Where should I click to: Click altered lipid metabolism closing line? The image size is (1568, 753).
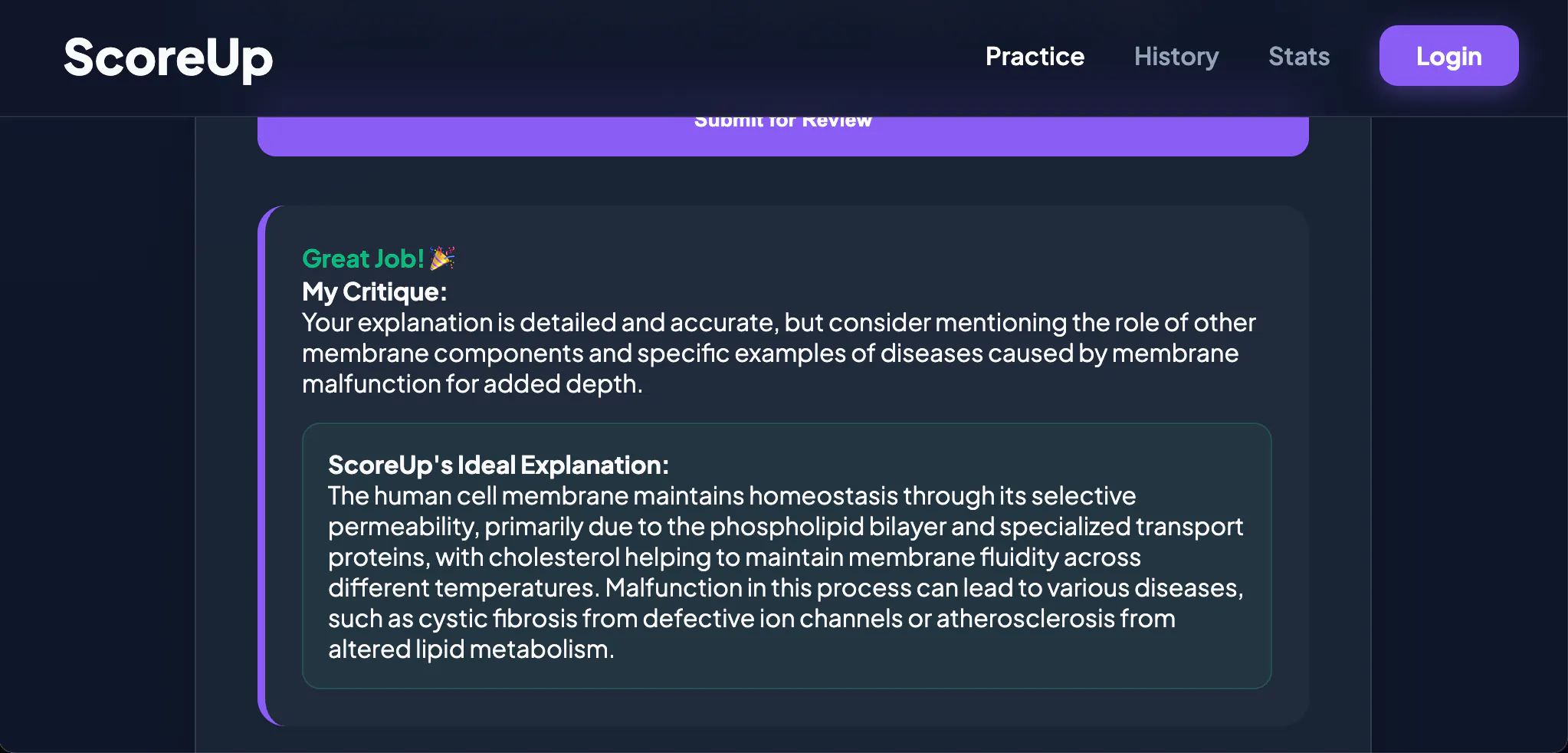pyautogui.click(x=471, y=649)
